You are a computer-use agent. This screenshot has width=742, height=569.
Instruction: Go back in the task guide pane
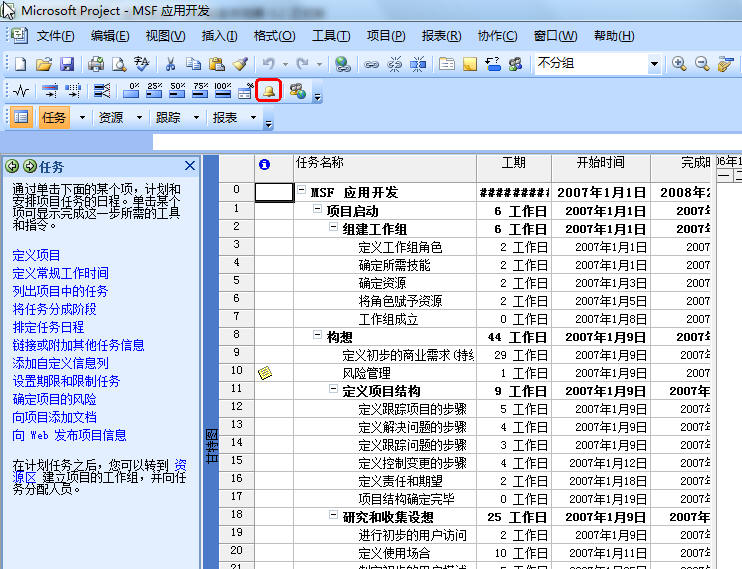tap(12, 166)
